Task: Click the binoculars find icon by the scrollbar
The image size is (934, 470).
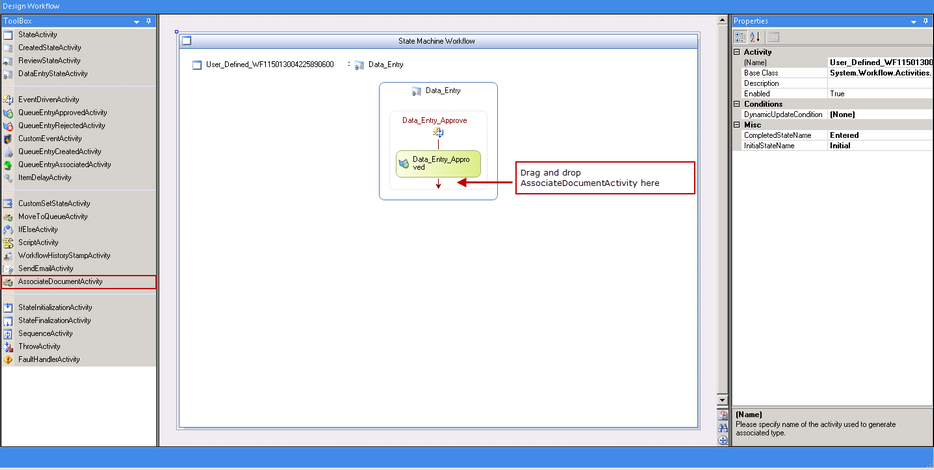Action: click(723, 427)
